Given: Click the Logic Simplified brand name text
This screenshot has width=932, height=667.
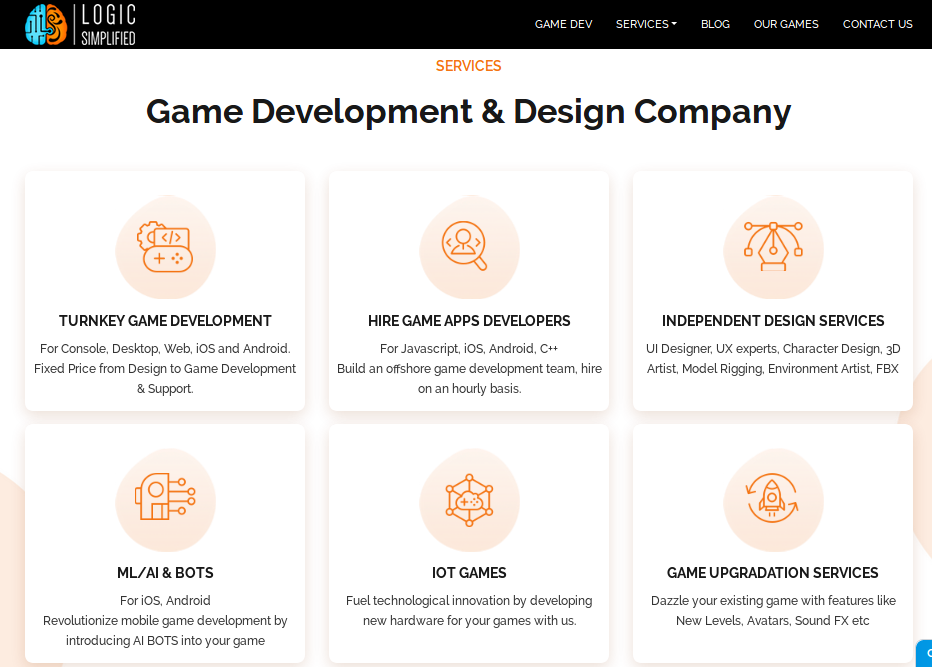Looking at the screenshot, I should click(x=108, y=25).
